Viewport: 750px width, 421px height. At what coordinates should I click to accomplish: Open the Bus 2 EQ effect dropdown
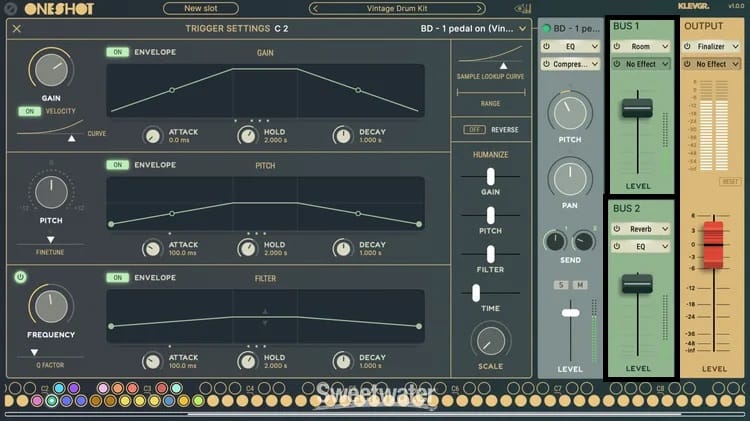[640, 246]
